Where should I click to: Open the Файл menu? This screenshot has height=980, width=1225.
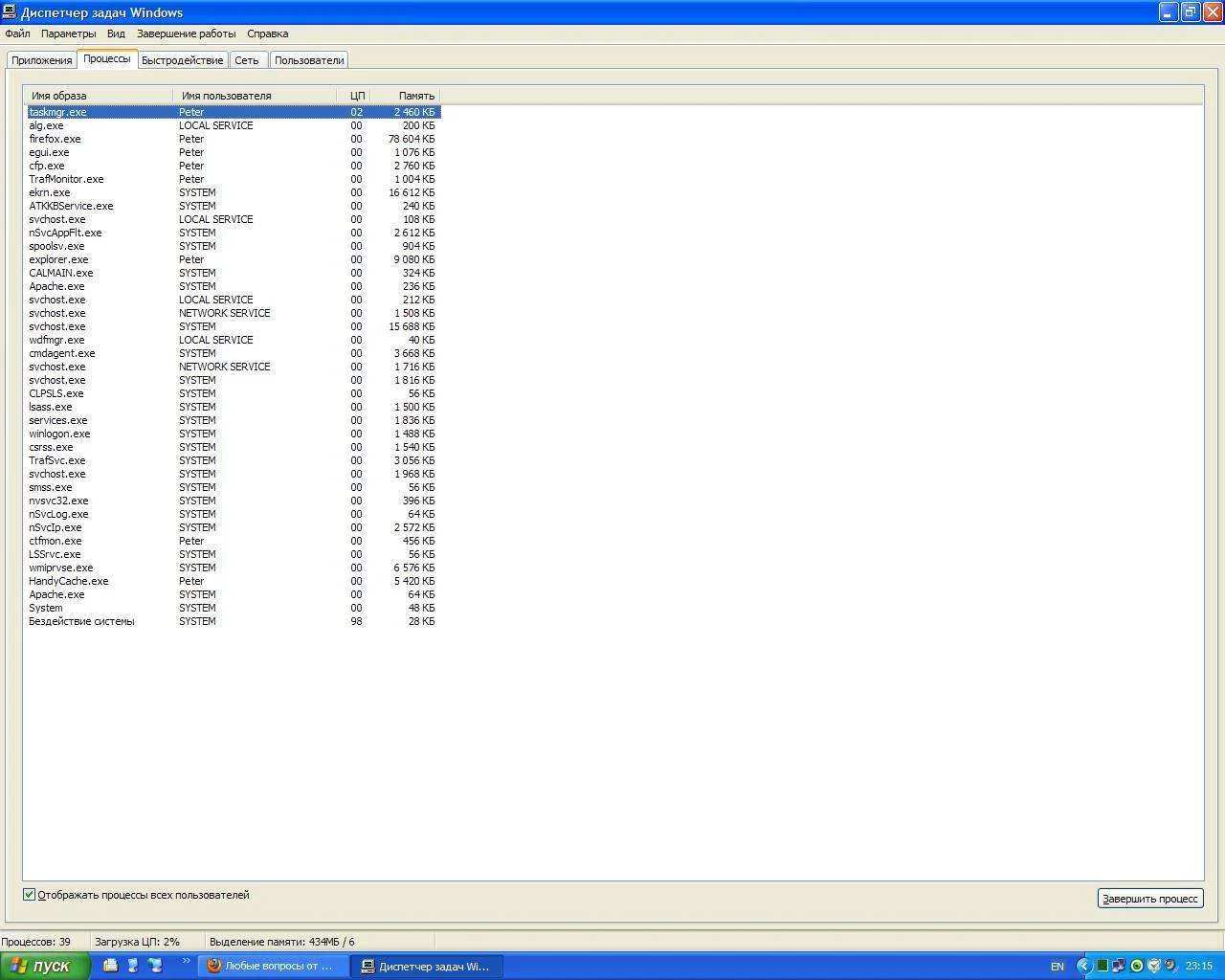coord(17,33)
